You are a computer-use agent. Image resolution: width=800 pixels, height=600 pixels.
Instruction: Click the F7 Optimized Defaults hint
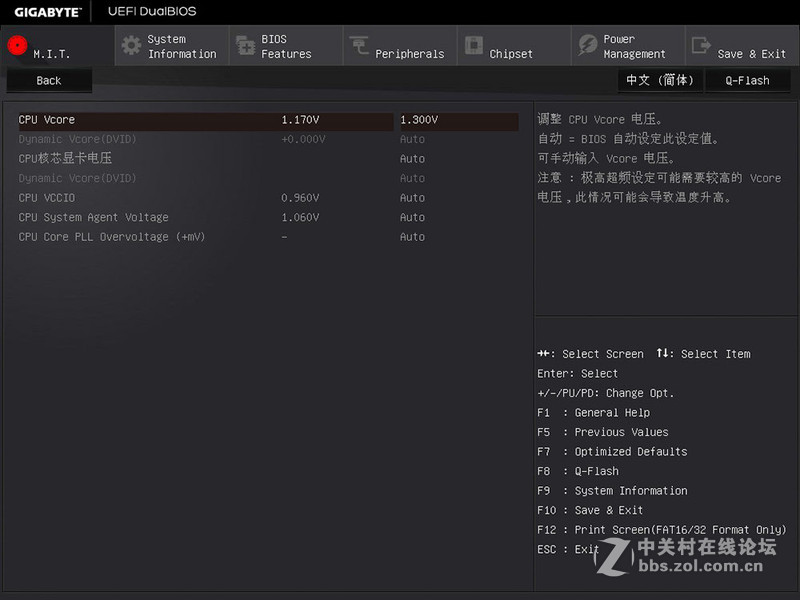click(x=612, y=452)
